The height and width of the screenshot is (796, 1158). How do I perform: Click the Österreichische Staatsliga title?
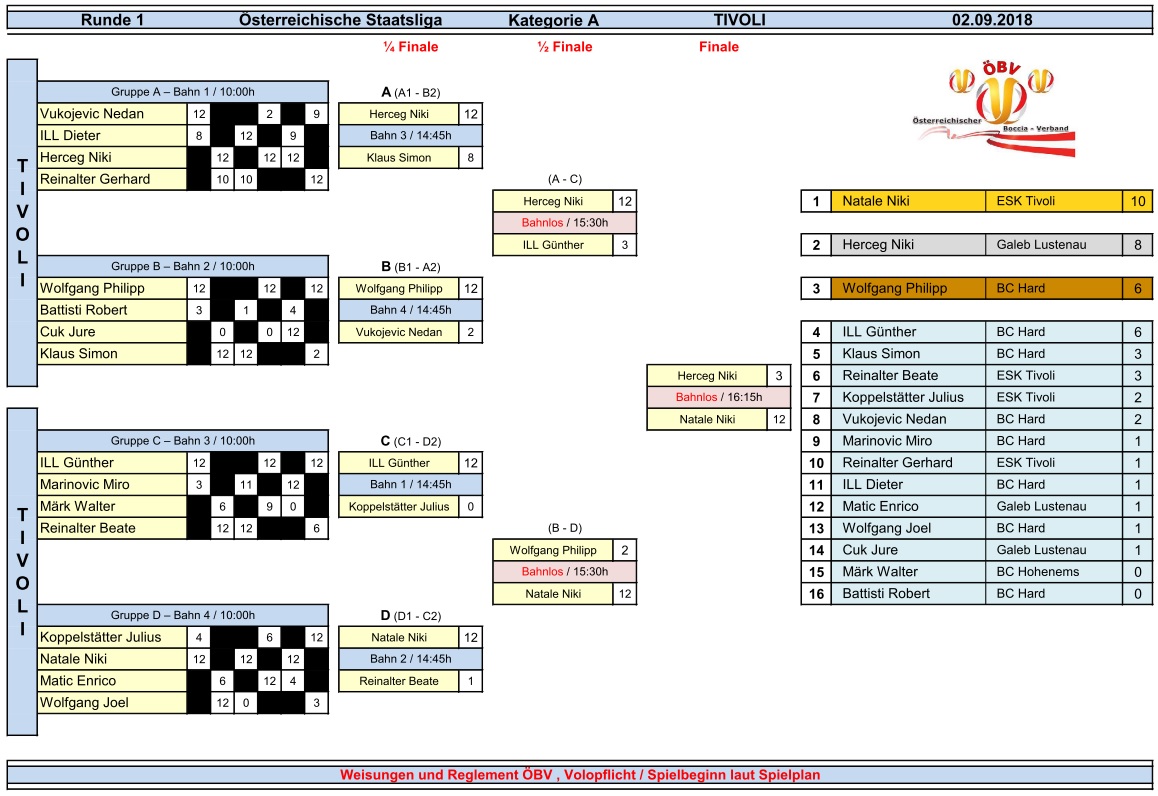pos(340,20)
